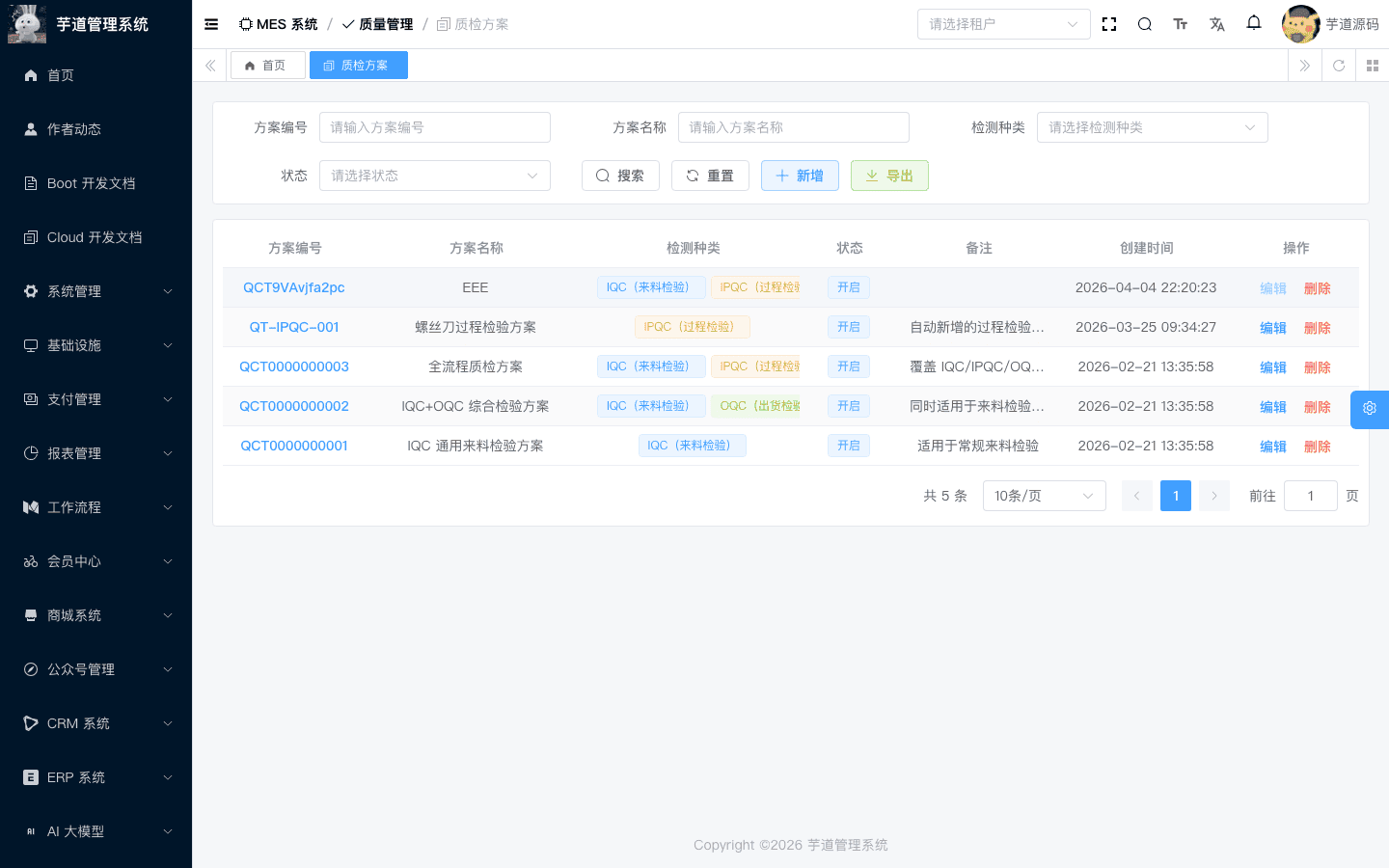
Task: Open the fullscreen toggle icon
Action: tap(1108, 23)
